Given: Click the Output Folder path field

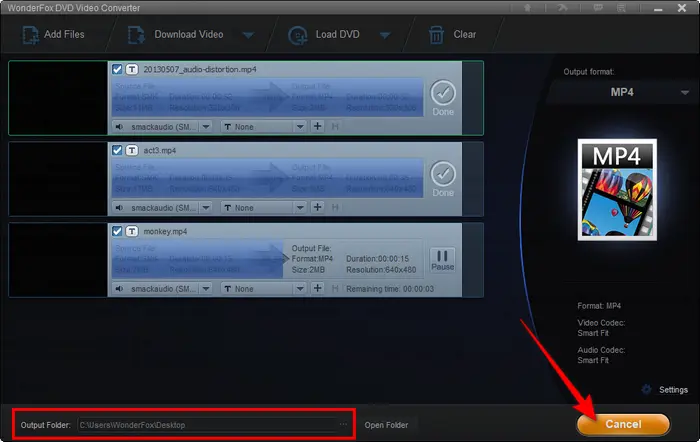Looking at the screenshot, I should coord(208,425).
